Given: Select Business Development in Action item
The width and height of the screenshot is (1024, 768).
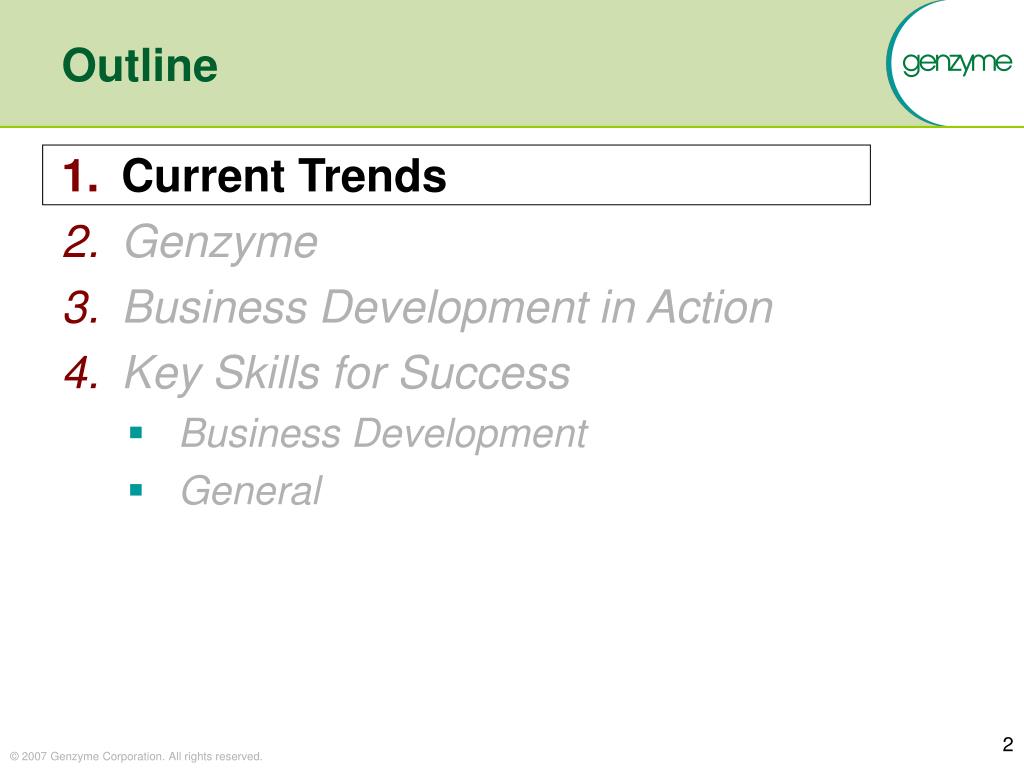Looking at the screenshot, I should coord(449,308).
